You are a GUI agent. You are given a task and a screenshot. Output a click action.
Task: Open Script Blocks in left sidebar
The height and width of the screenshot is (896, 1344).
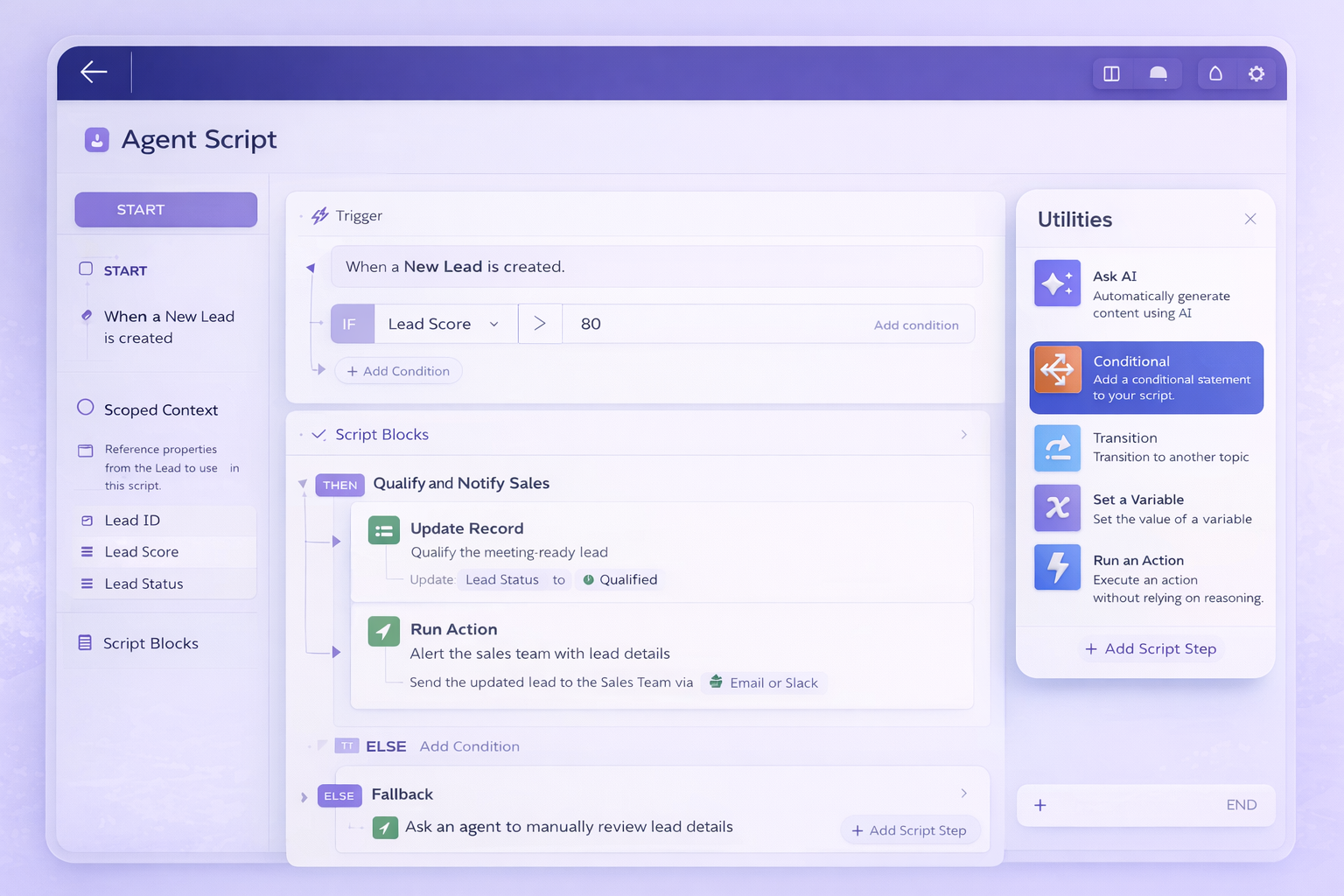150,643
